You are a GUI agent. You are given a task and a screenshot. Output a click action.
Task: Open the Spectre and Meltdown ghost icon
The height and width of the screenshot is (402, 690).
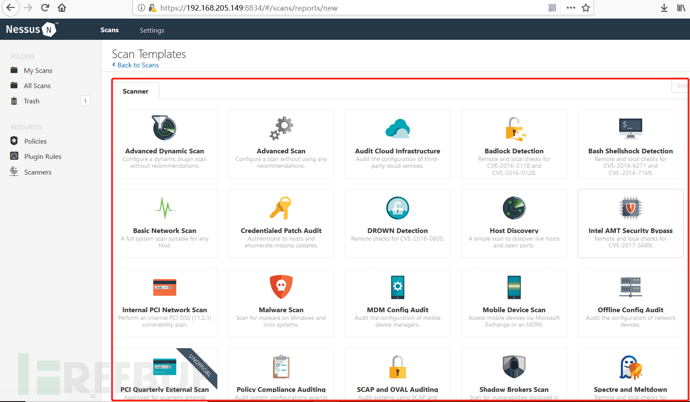point(630,367)
